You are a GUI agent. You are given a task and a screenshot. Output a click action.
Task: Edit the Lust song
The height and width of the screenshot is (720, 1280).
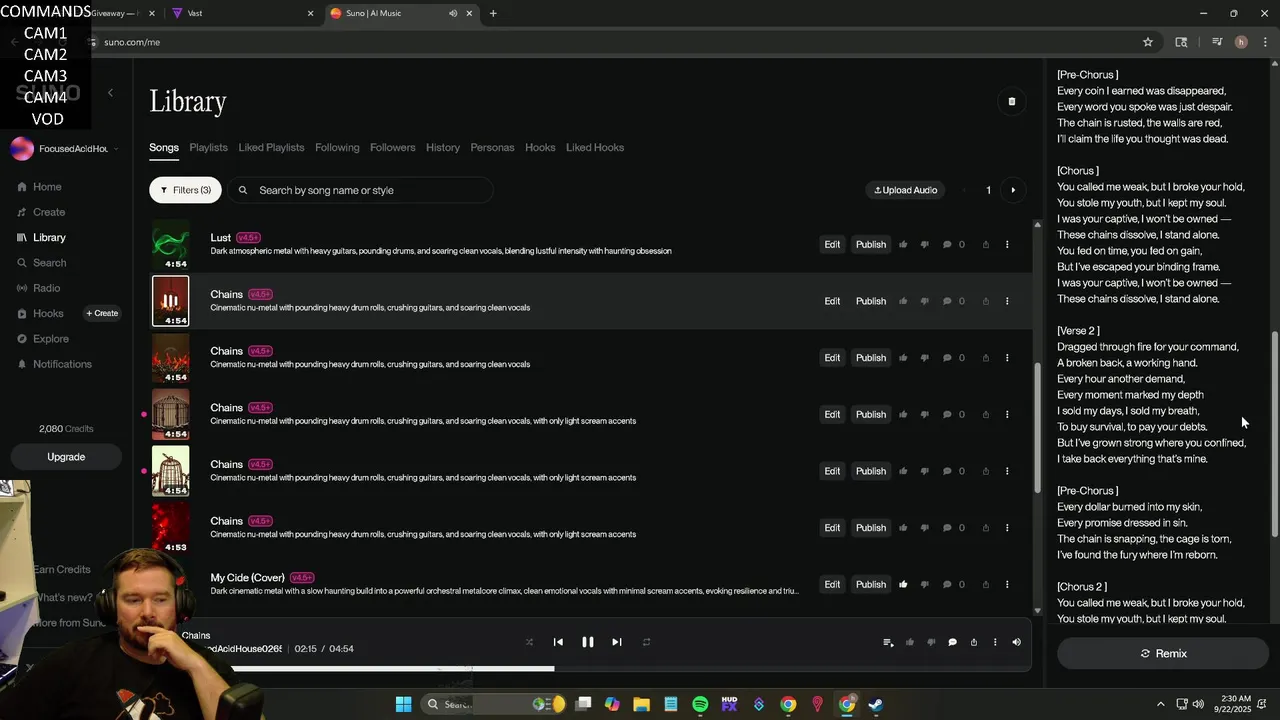[x=832, y=244]
